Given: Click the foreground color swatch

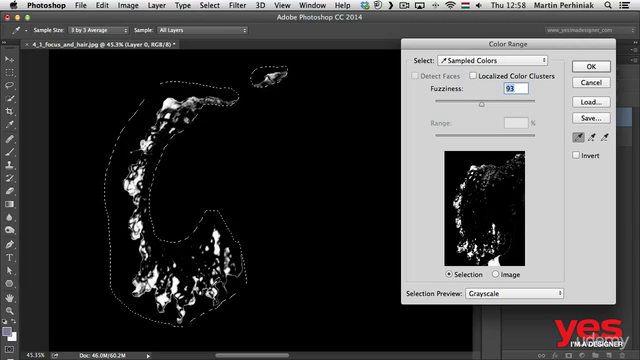Looking at the screenshot, I should pos(7,332).
